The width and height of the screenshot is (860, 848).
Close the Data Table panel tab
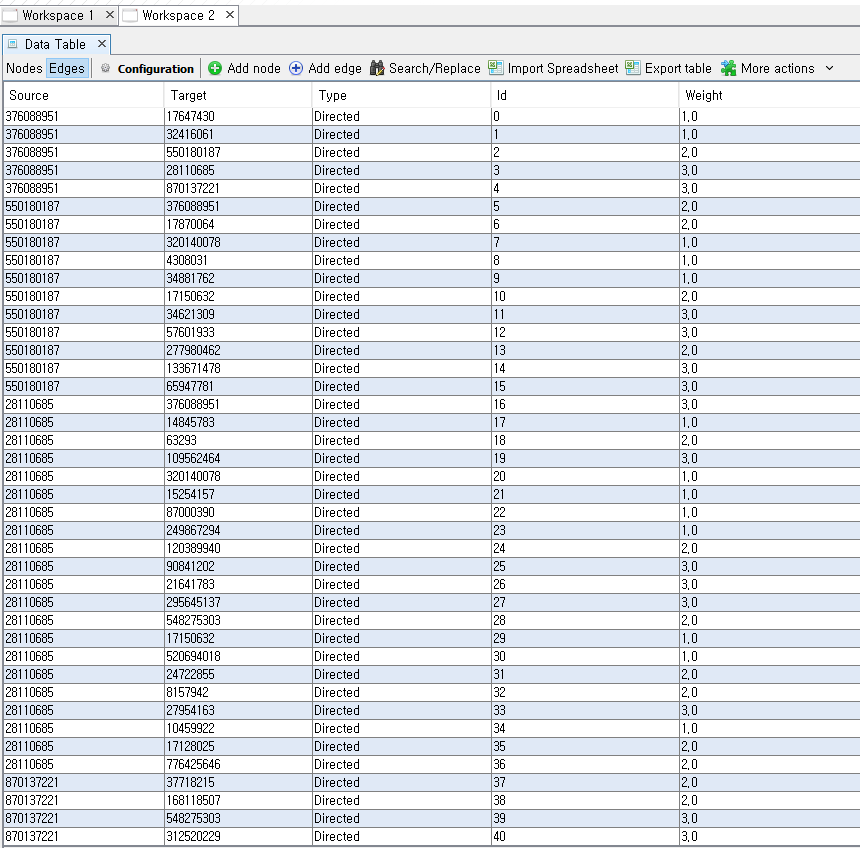(x=102, y=44)
